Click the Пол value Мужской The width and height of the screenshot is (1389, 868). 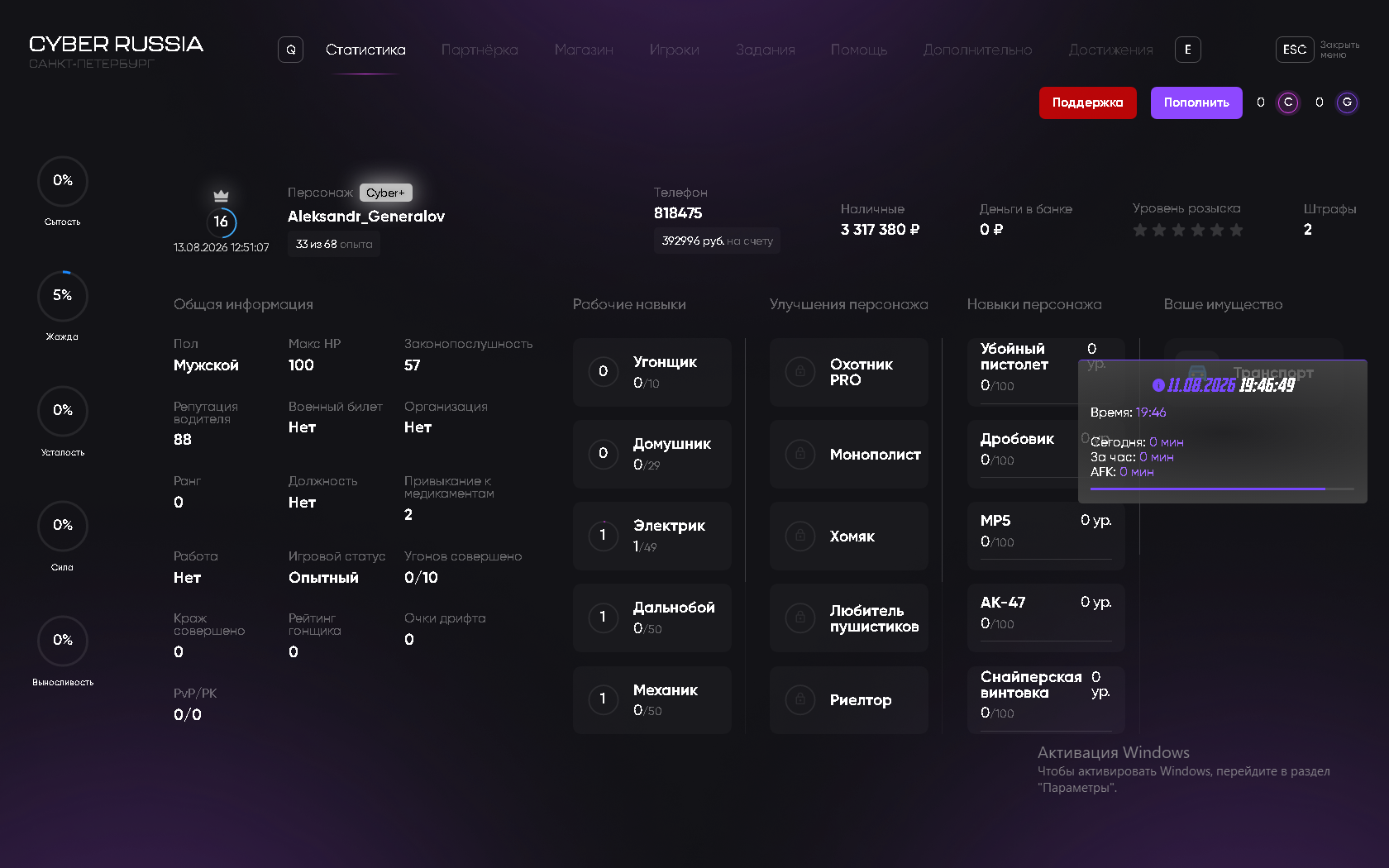point(206,365)
